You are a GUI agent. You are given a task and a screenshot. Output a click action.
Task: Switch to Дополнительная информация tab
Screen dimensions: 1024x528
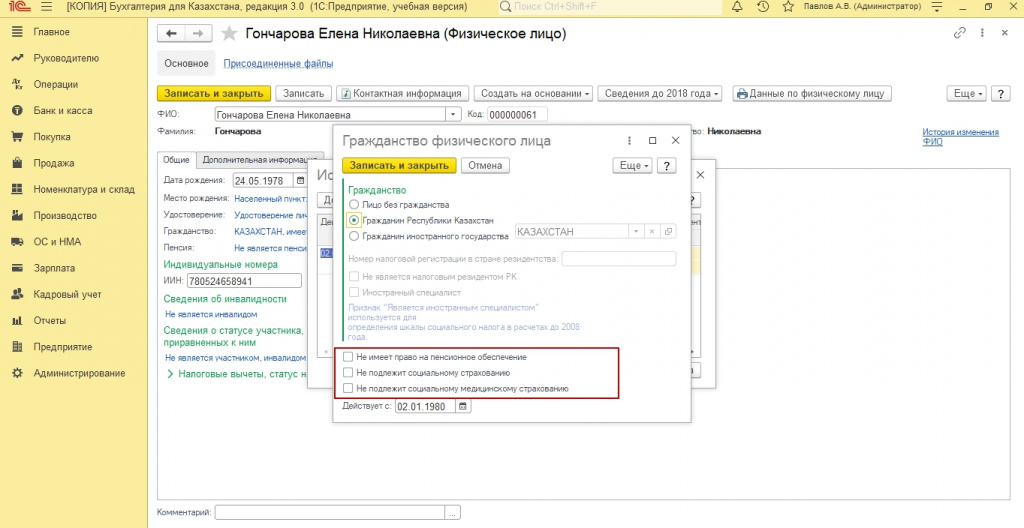[x=259, y=159]
